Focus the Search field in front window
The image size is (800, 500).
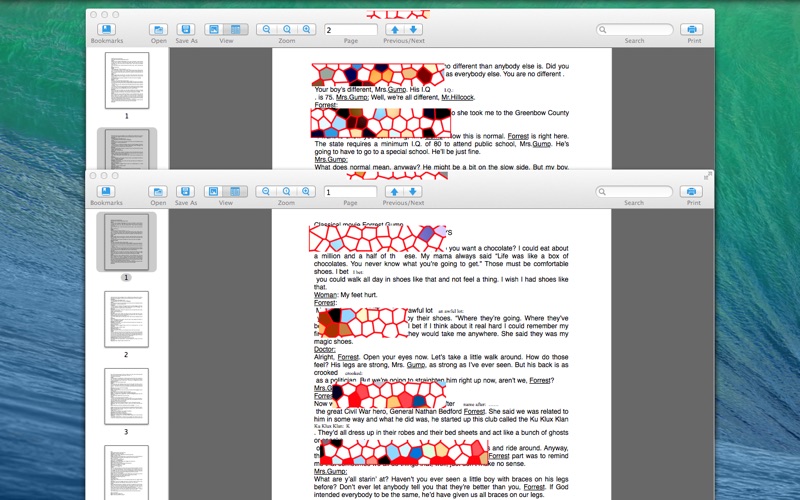(x=634, y=191)
